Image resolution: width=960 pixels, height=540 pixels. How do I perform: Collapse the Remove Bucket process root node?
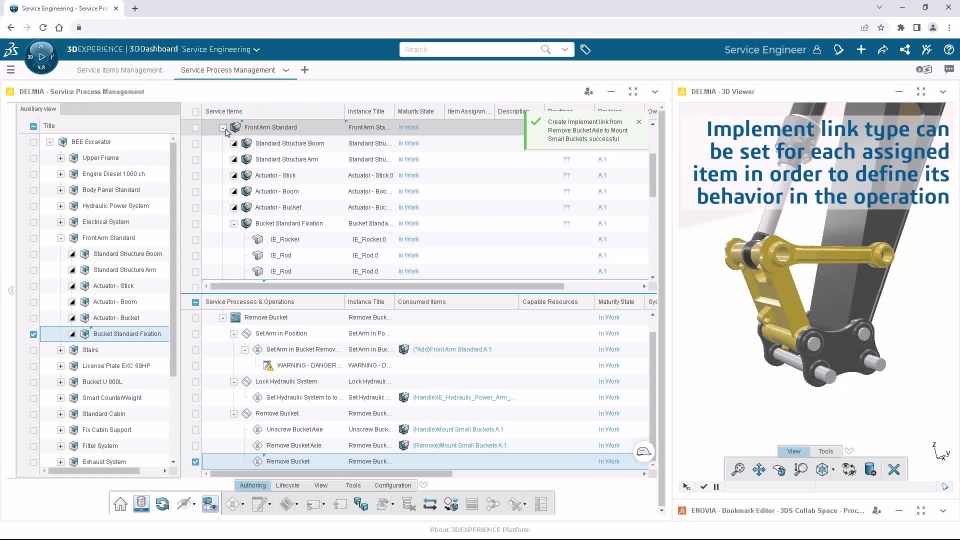[223, 318]
